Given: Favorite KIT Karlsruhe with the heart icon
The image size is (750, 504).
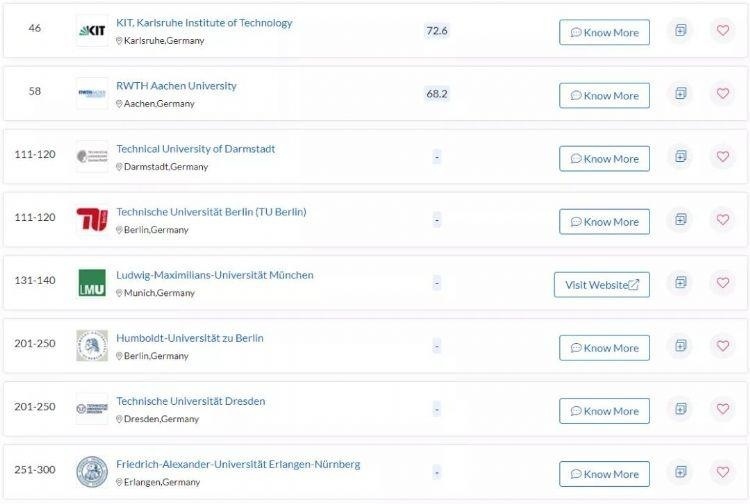Looking at the screenshot, I should coord(723,31).
